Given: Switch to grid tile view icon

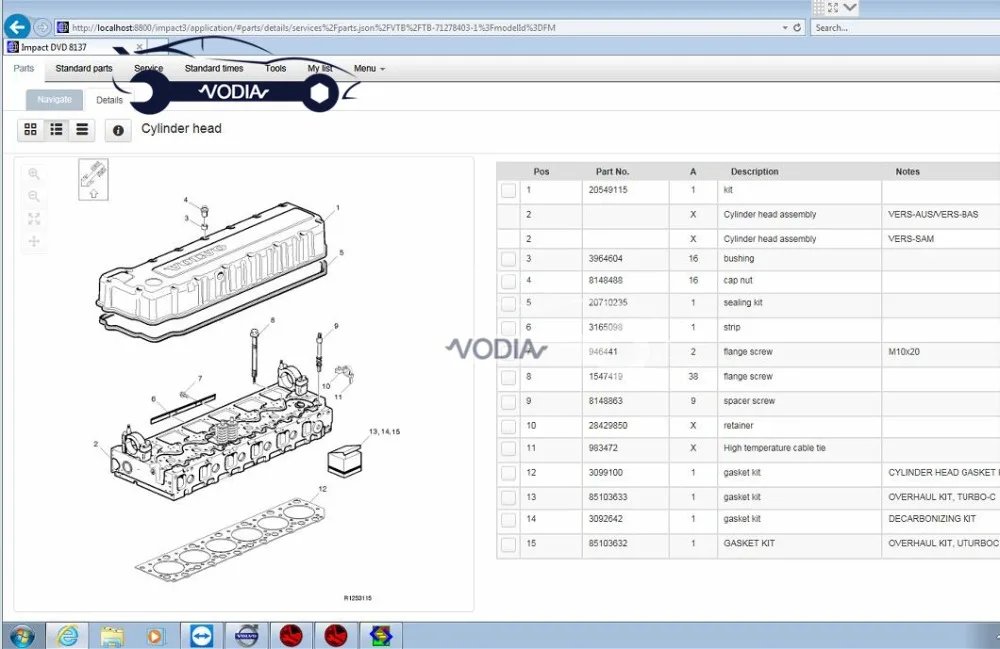Looking at the screenshot, I should click(x=30, y=129).
